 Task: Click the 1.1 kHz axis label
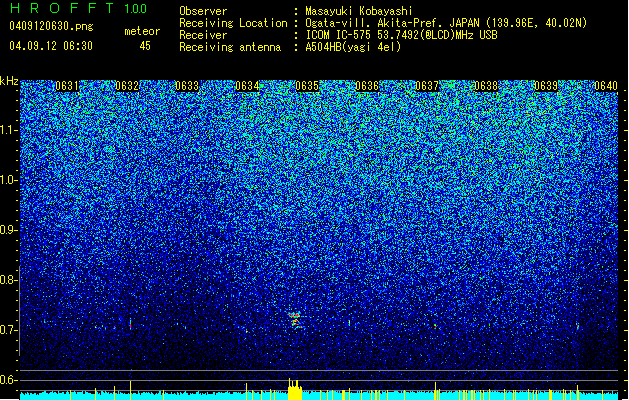(x=9, y=130)
